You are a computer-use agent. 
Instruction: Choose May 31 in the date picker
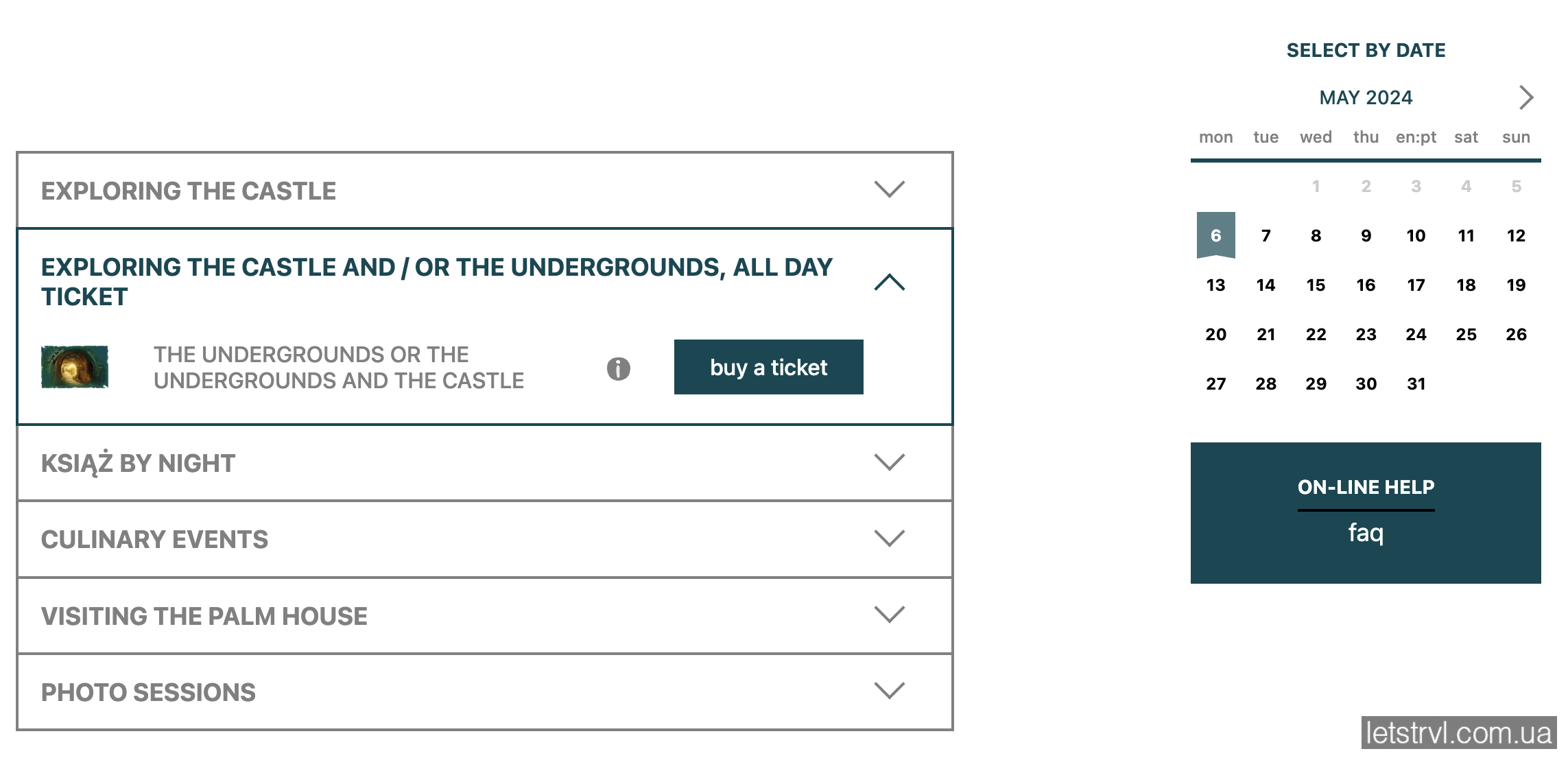(x=1416, y=383)
